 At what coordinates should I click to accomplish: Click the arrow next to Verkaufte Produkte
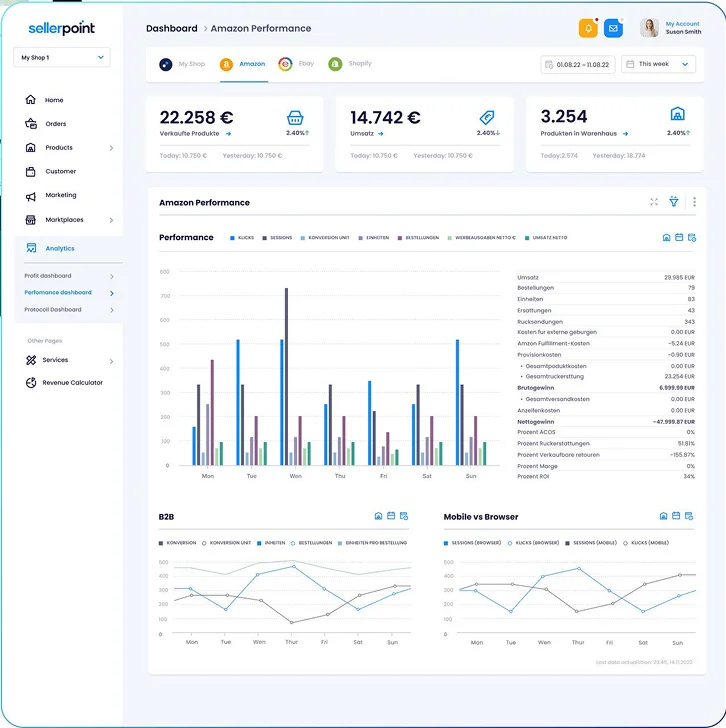tap(228, 134)
